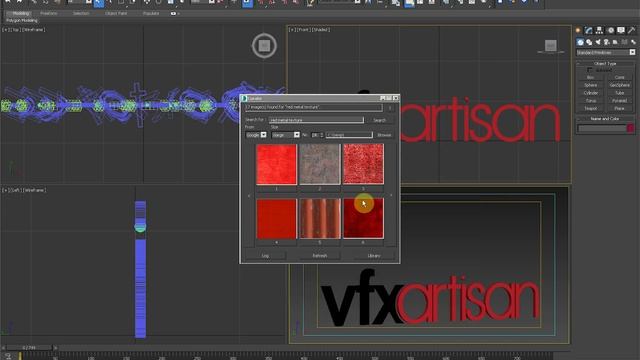This screenshot has width=640, height=360.
Task: Collapse the Object Type rollout
Action: (605, 64)
